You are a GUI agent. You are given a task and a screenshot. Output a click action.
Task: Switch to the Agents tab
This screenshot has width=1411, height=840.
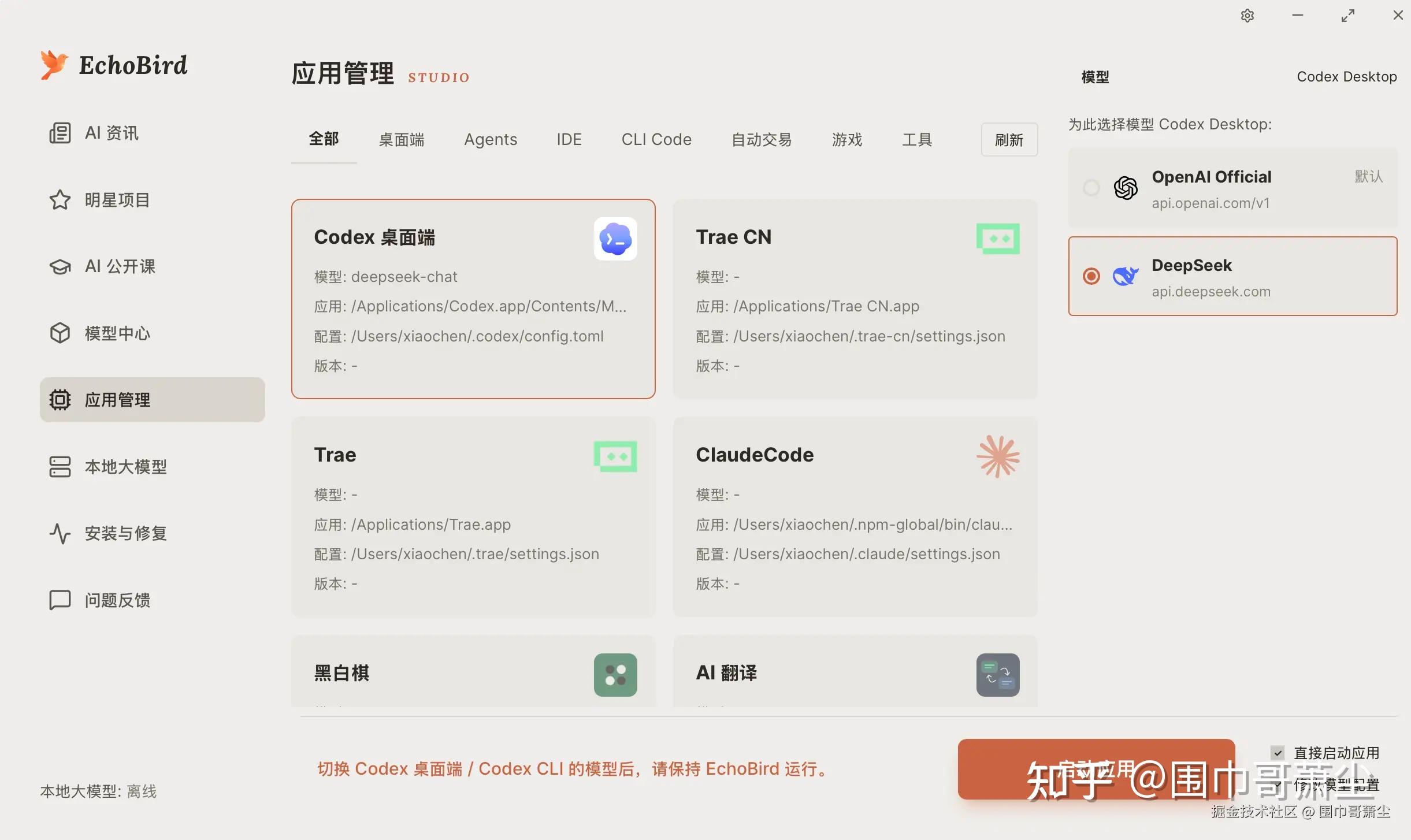point(491,139)
